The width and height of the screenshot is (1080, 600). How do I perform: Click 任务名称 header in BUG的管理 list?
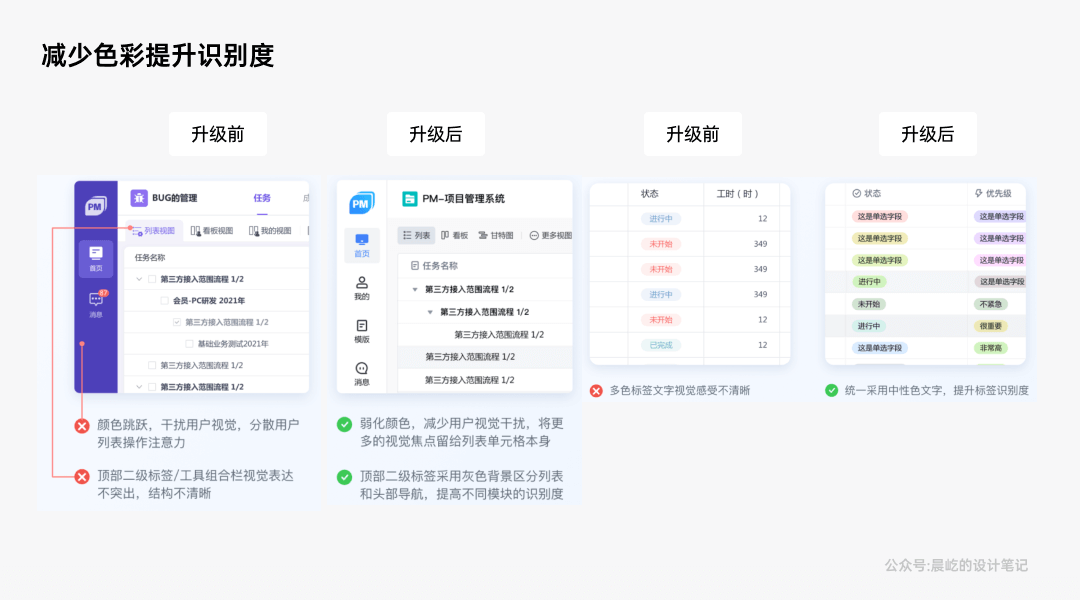click(x=150, y=258)
